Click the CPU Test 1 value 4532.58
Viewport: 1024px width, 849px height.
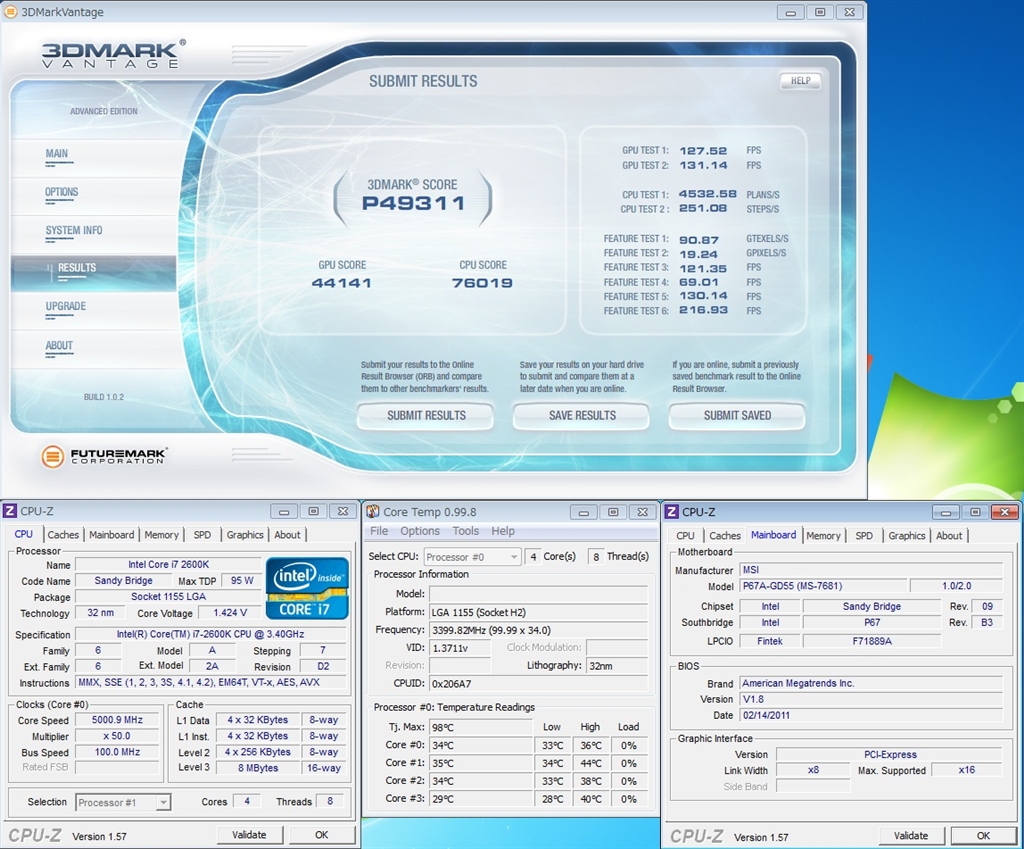coord(708,194)
